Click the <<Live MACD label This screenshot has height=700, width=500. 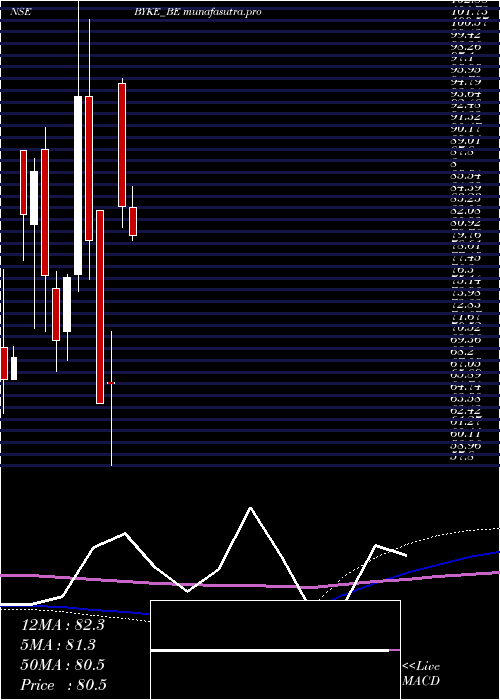pyautogui.click(x=421, y=674)
